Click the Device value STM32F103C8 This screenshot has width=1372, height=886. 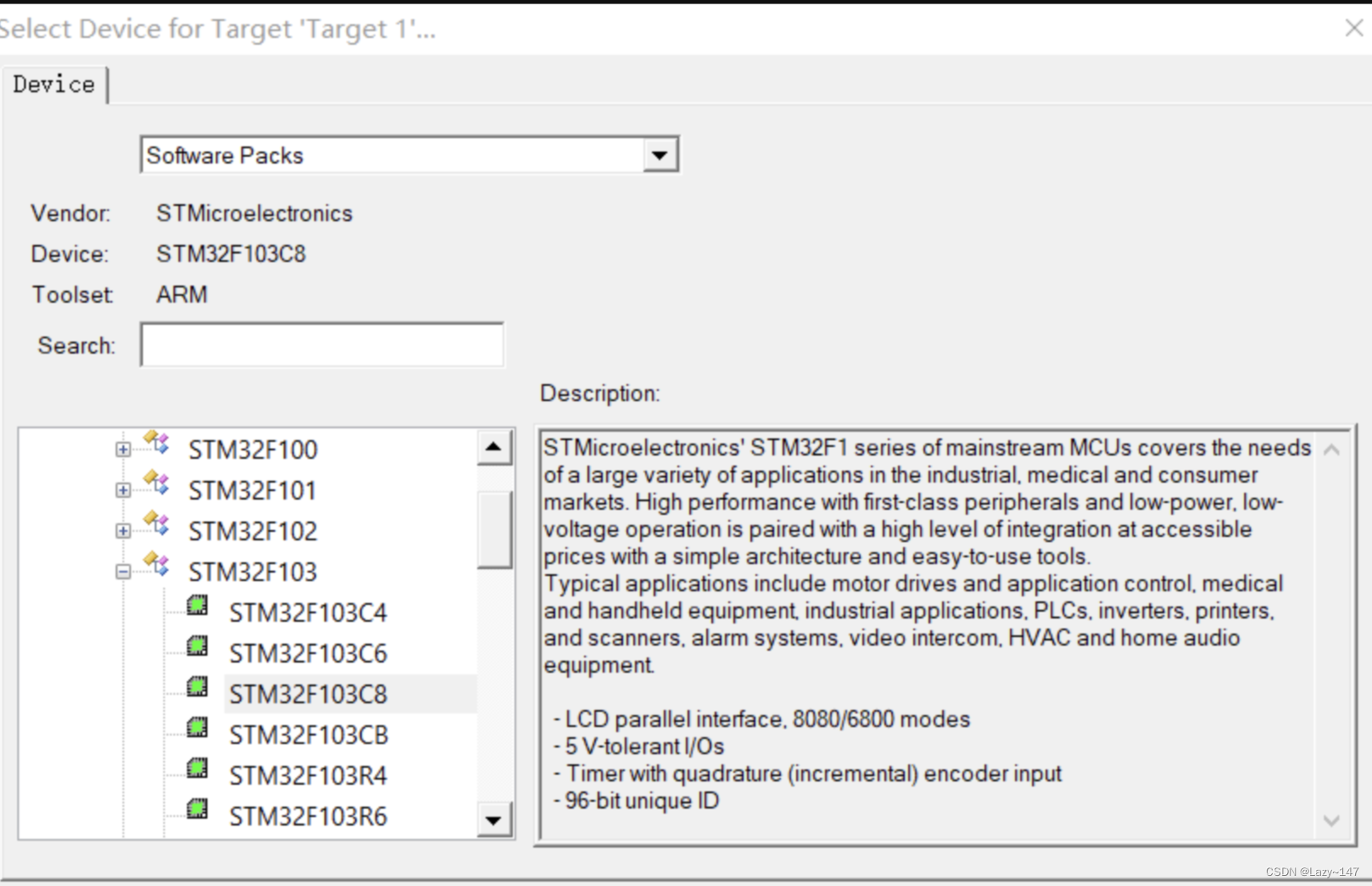point(231,254)
